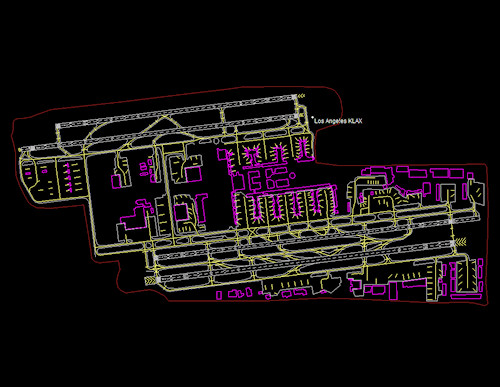Select the yellow chevrons at southeast runway end
Screen dimensions: 500x387
tap(461, 242)
